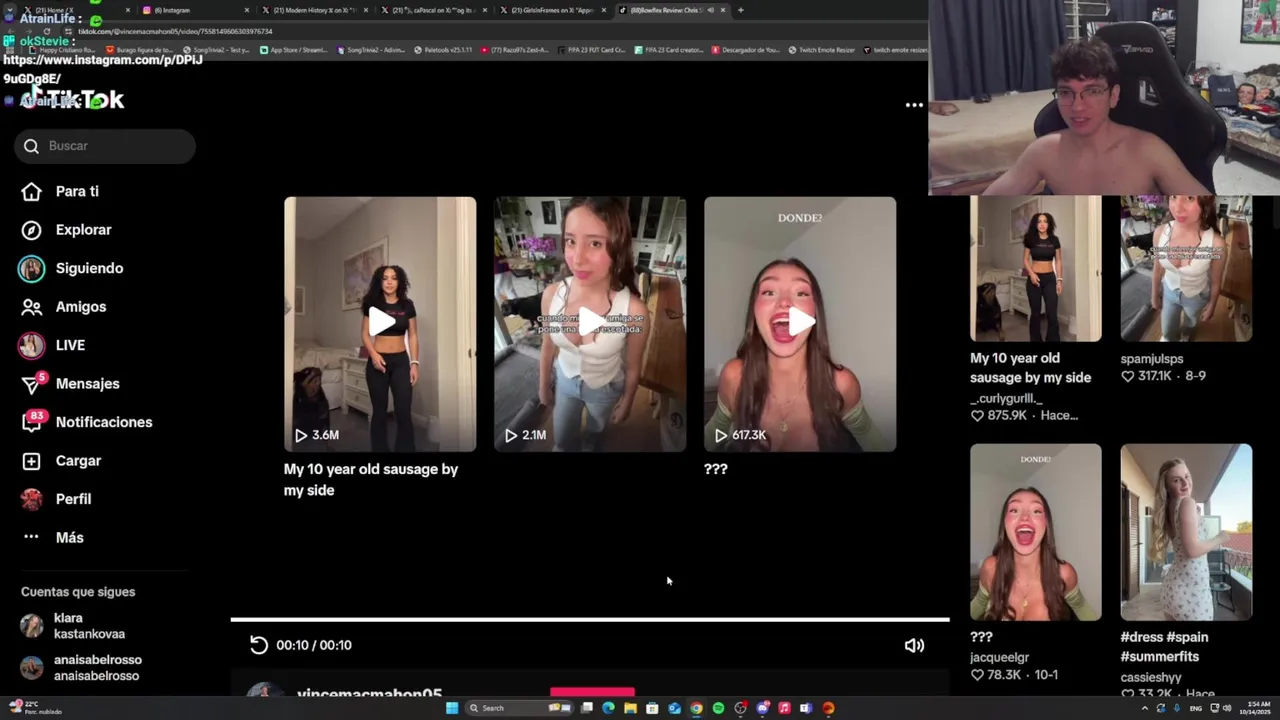Open the weather widget showing 22°C
1280x720 pixels.
click(35, 708)
